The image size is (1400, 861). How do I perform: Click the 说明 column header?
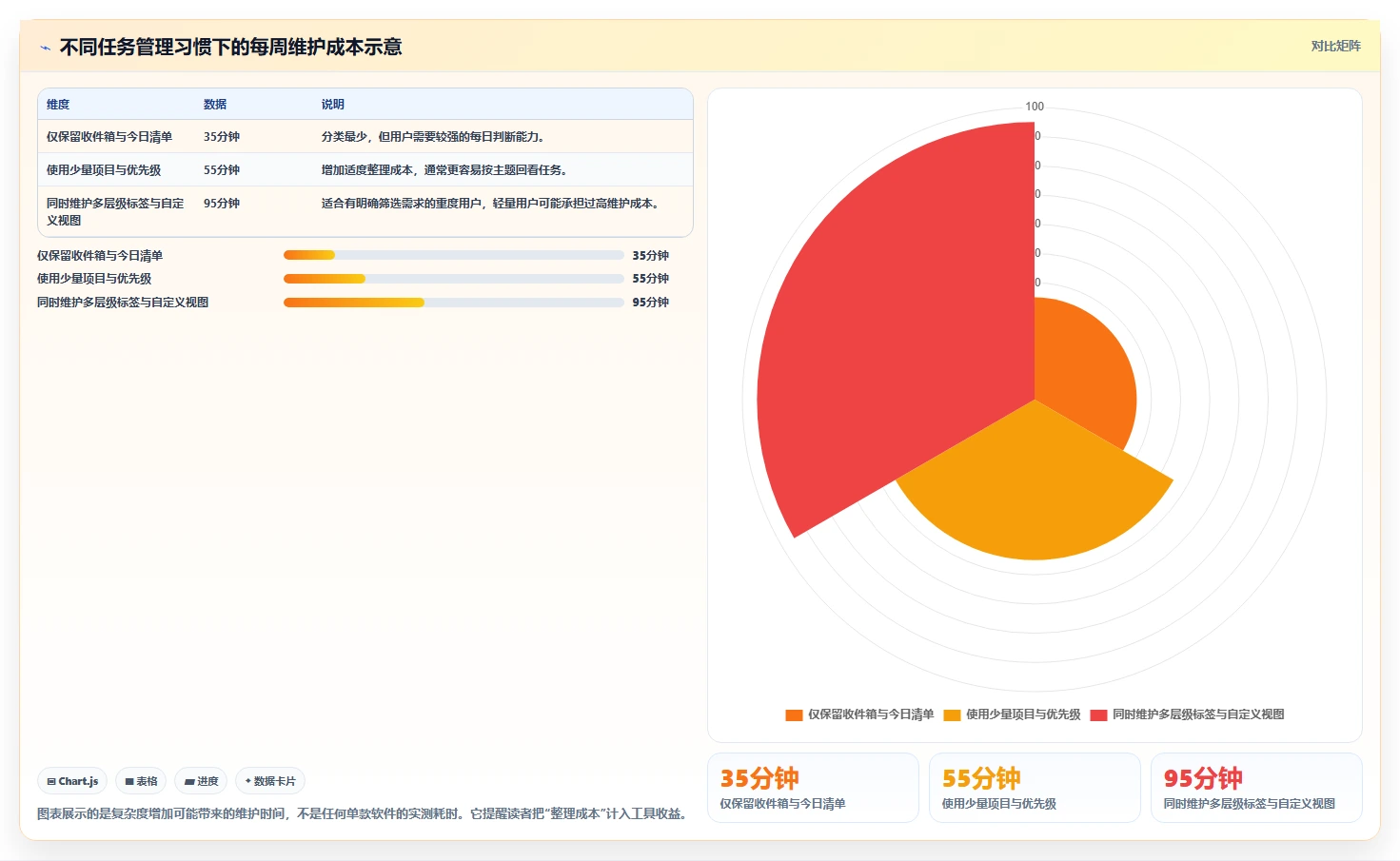(333, 105)
